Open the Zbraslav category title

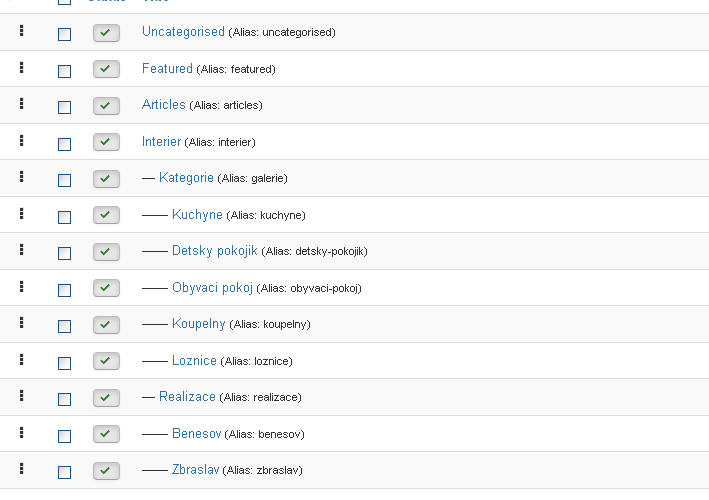click(195, 470)
